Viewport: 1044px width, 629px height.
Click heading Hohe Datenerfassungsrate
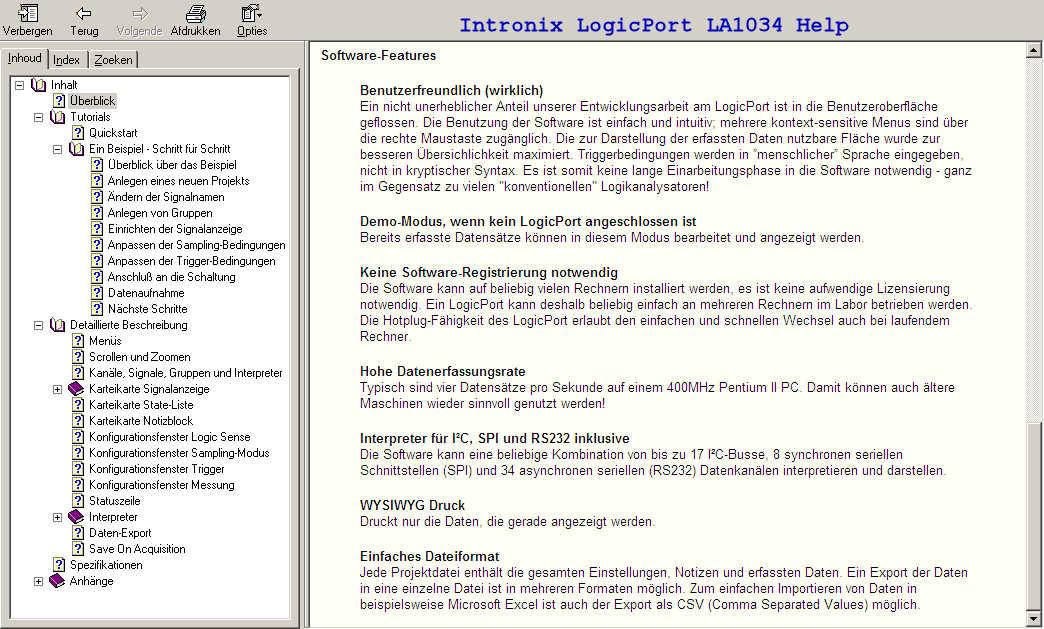443,371
